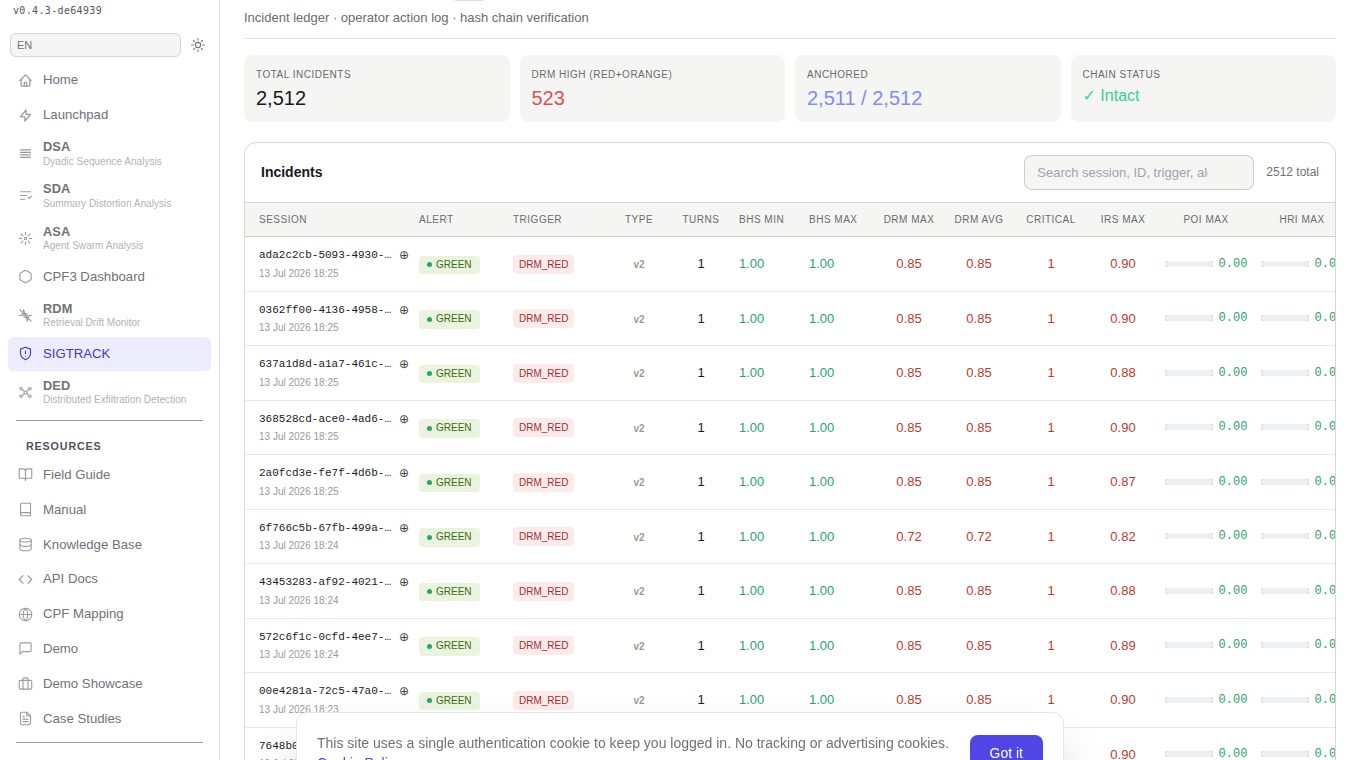Click the CRITICAL column header
The height and width of the screenshot is (760, 1360).
[x=1051, y=219]
